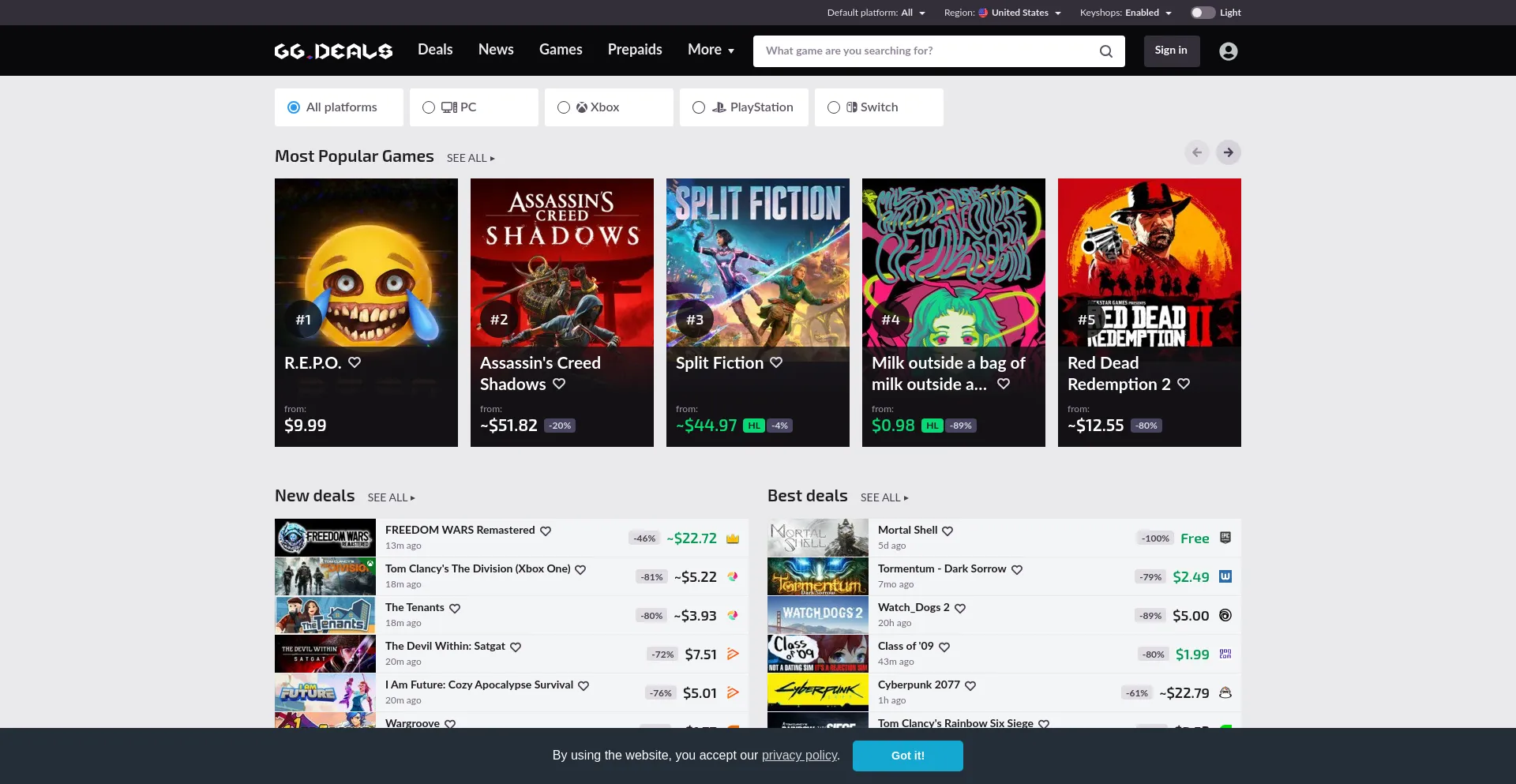Select the Switch platform radio button
1516x784 pixels.
[834, 107]
